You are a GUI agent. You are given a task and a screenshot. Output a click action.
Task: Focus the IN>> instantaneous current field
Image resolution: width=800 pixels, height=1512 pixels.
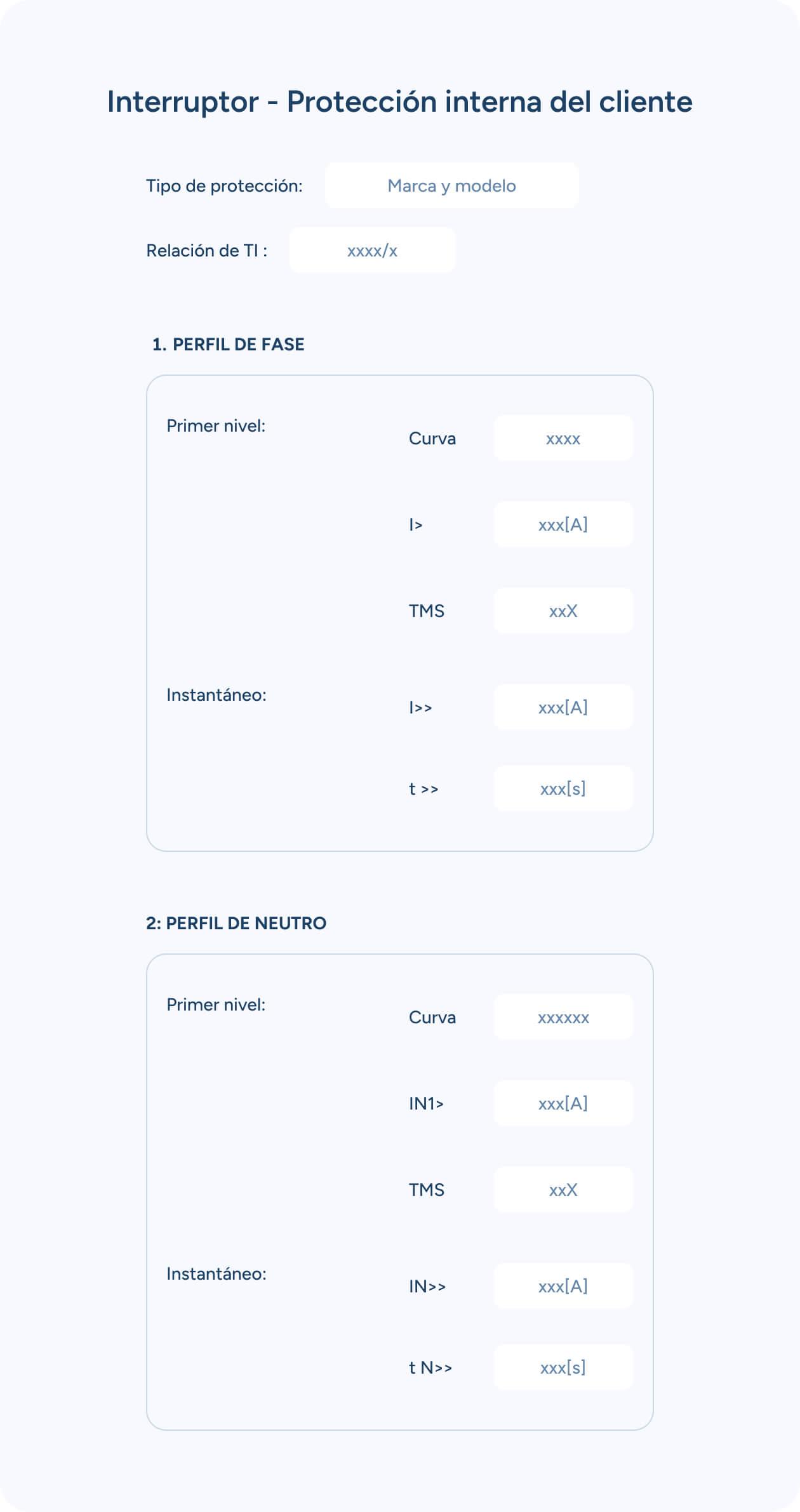(563, 1286)
